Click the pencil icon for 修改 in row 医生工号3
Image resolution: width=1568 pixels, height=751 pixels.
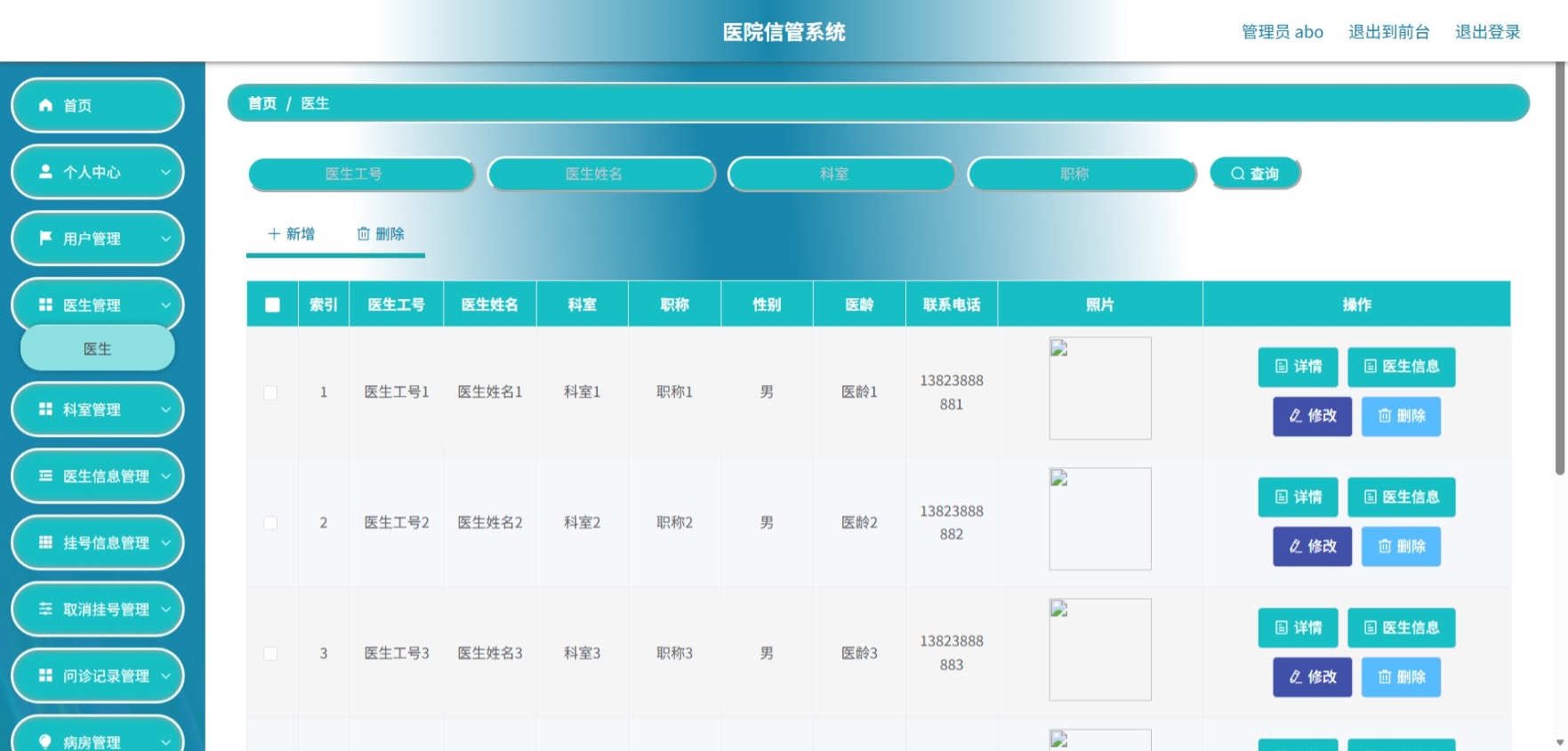(1296, 677)
